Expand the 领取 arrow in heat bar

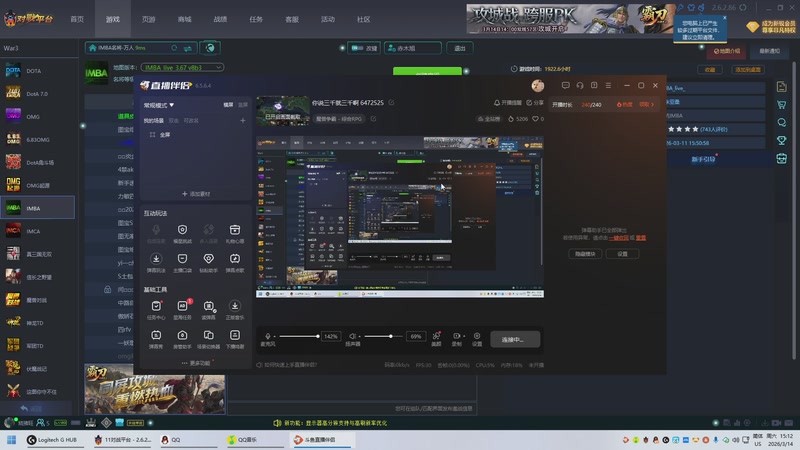tap(647, 105)
